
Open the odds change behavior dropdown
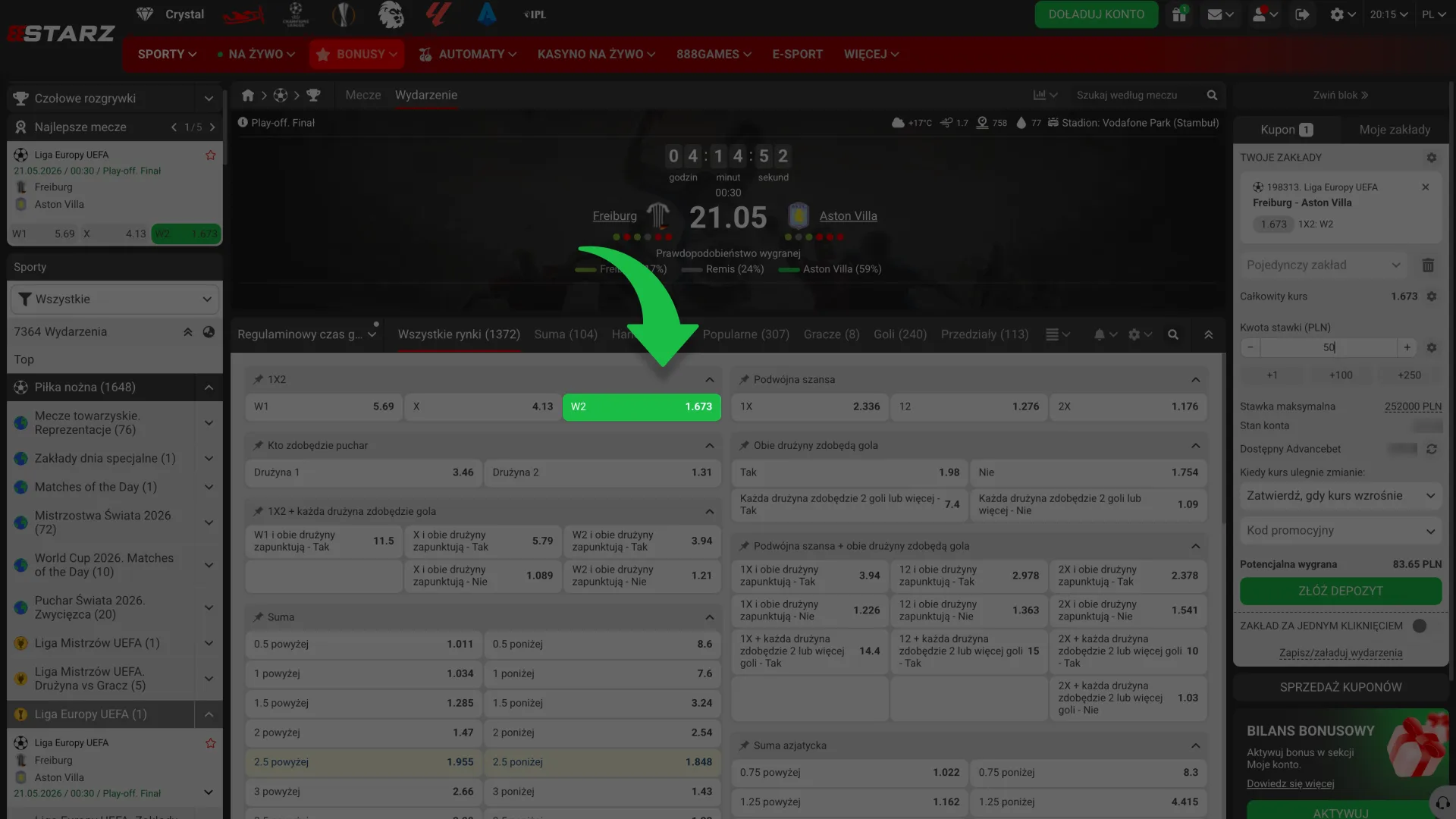1341,496
